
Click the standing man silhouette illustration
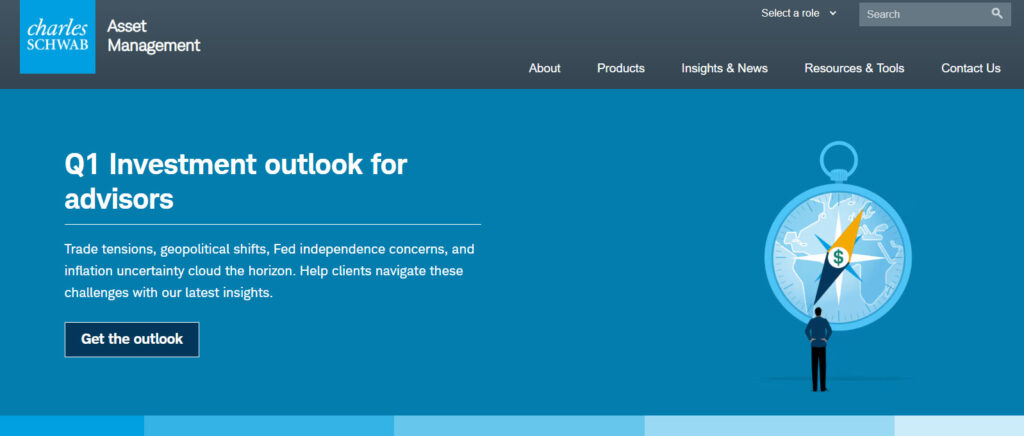(819, 348)
